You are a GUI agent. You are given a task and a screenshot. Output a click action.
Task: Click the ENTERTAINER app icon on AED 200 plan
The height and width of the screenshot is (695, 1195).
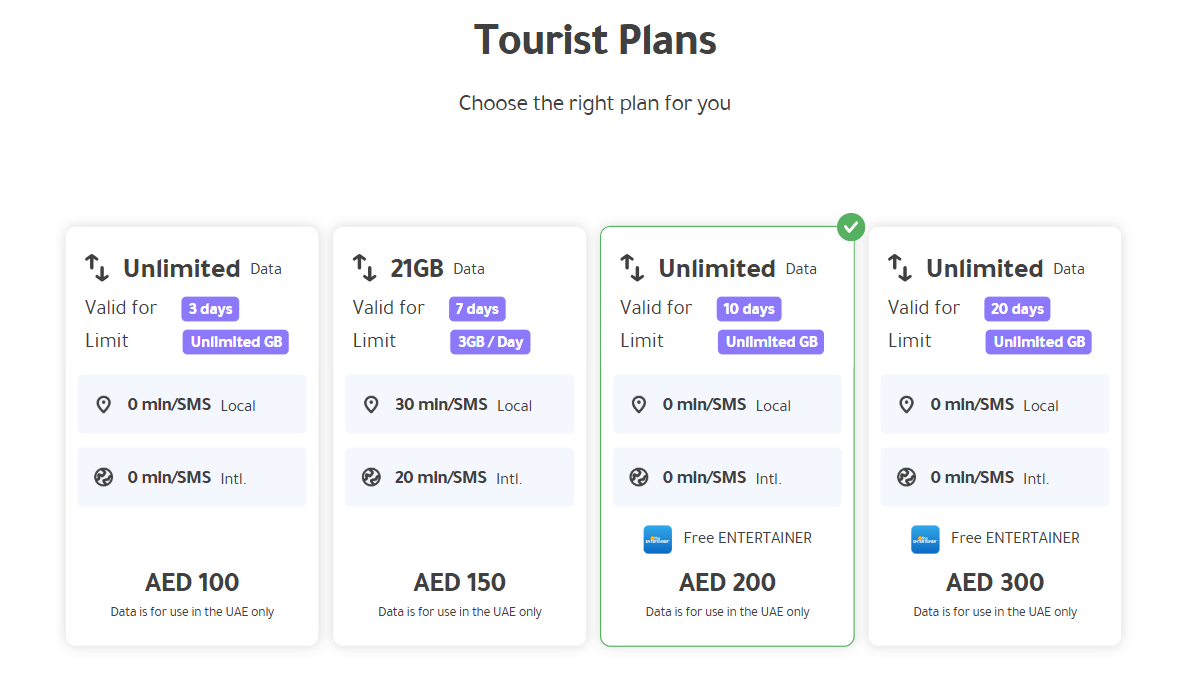[657, 538]
